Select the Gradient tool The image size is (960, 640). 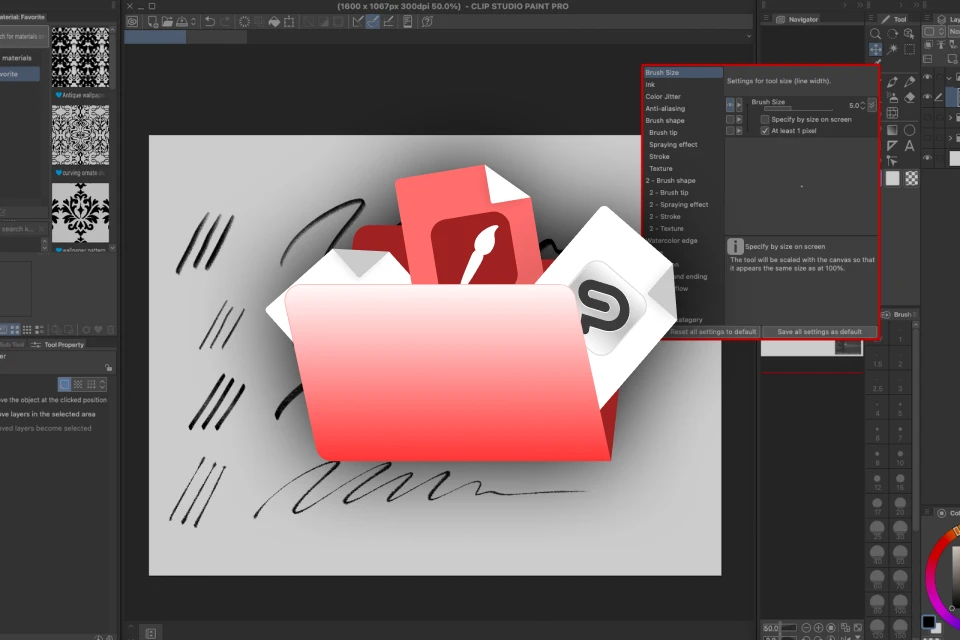893,130
